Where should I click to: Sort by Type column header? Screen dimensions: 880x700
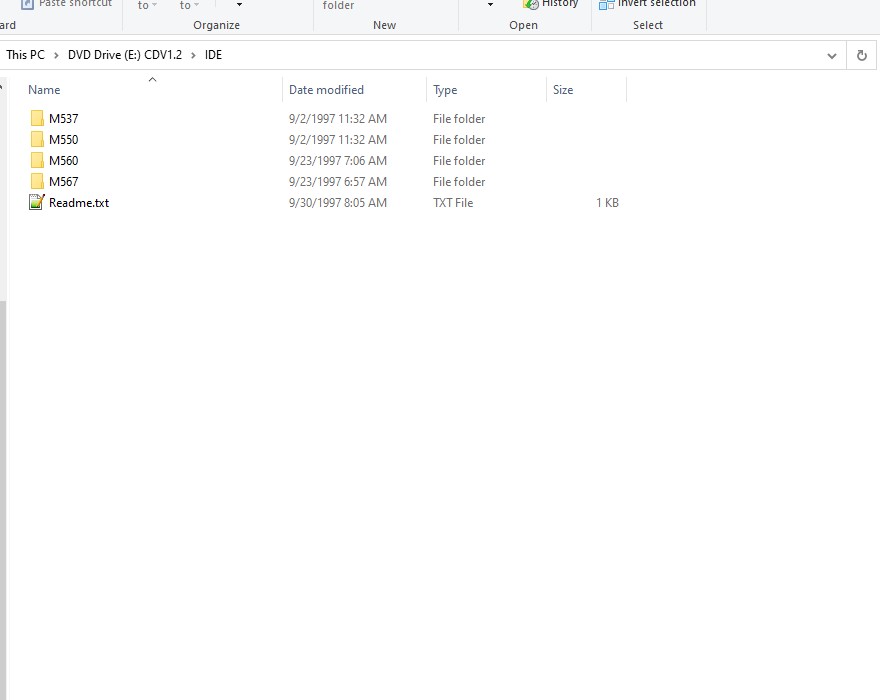click(x=445, y=90)
